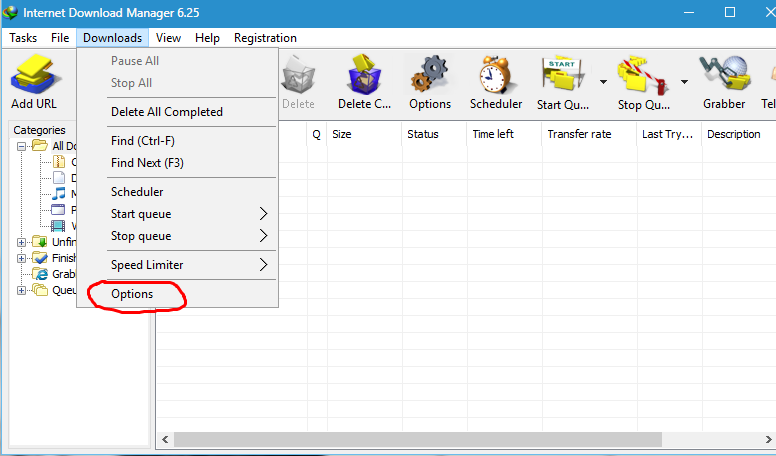
Task: Click the horizontal scrollbar left arrow
Action: coord(165,439)
